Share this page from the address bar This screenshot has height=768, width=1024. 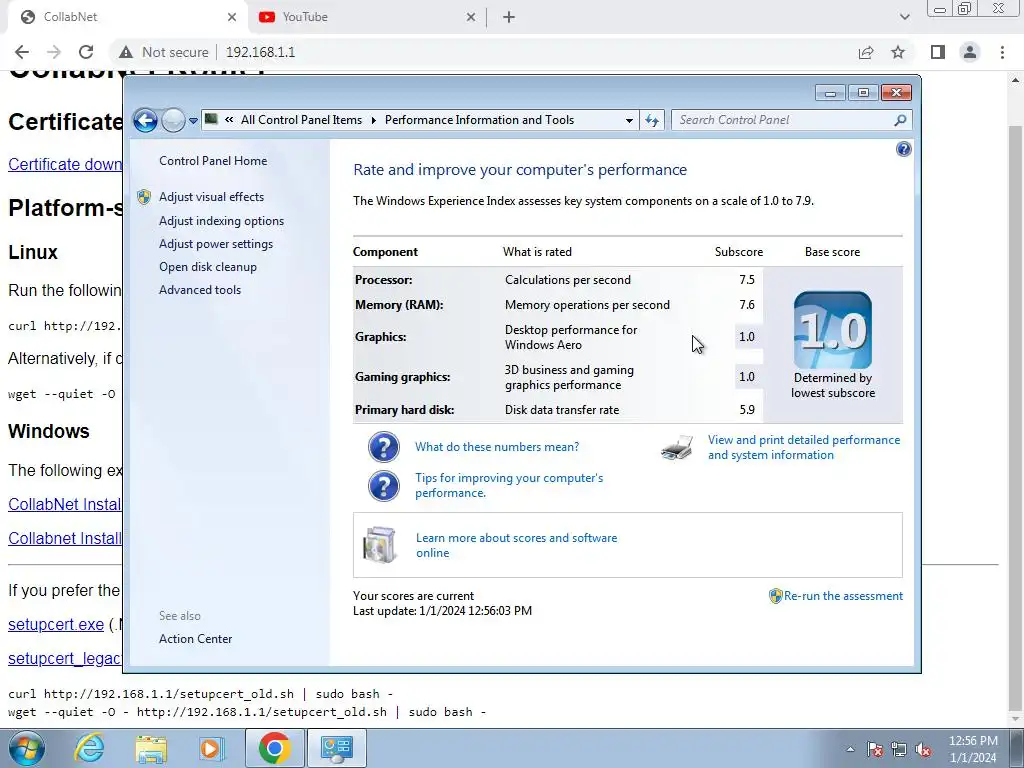pyautogui.click(x=866, y=52)
